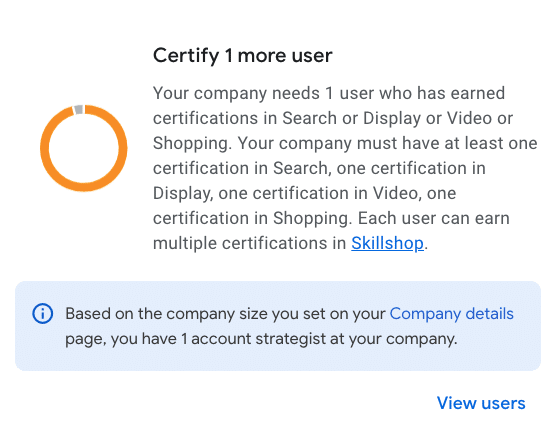Open the Company details link

coord(451,314)
